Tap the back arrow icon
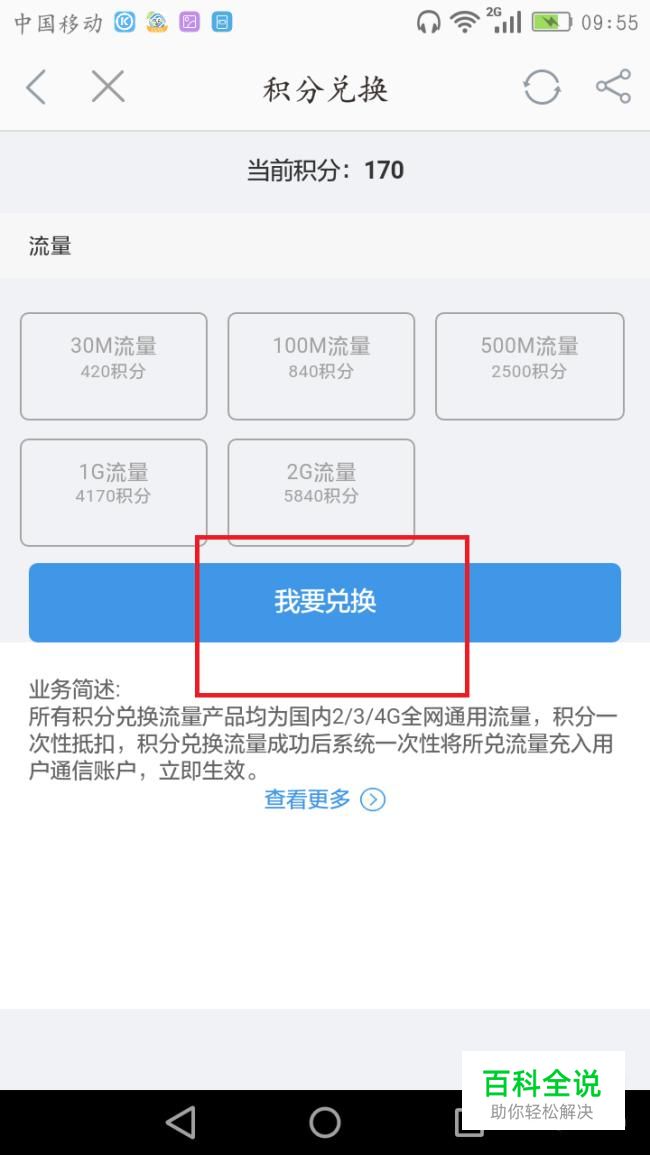The width and height of the screenshot is (650, 1155). [x=36, y=88]
